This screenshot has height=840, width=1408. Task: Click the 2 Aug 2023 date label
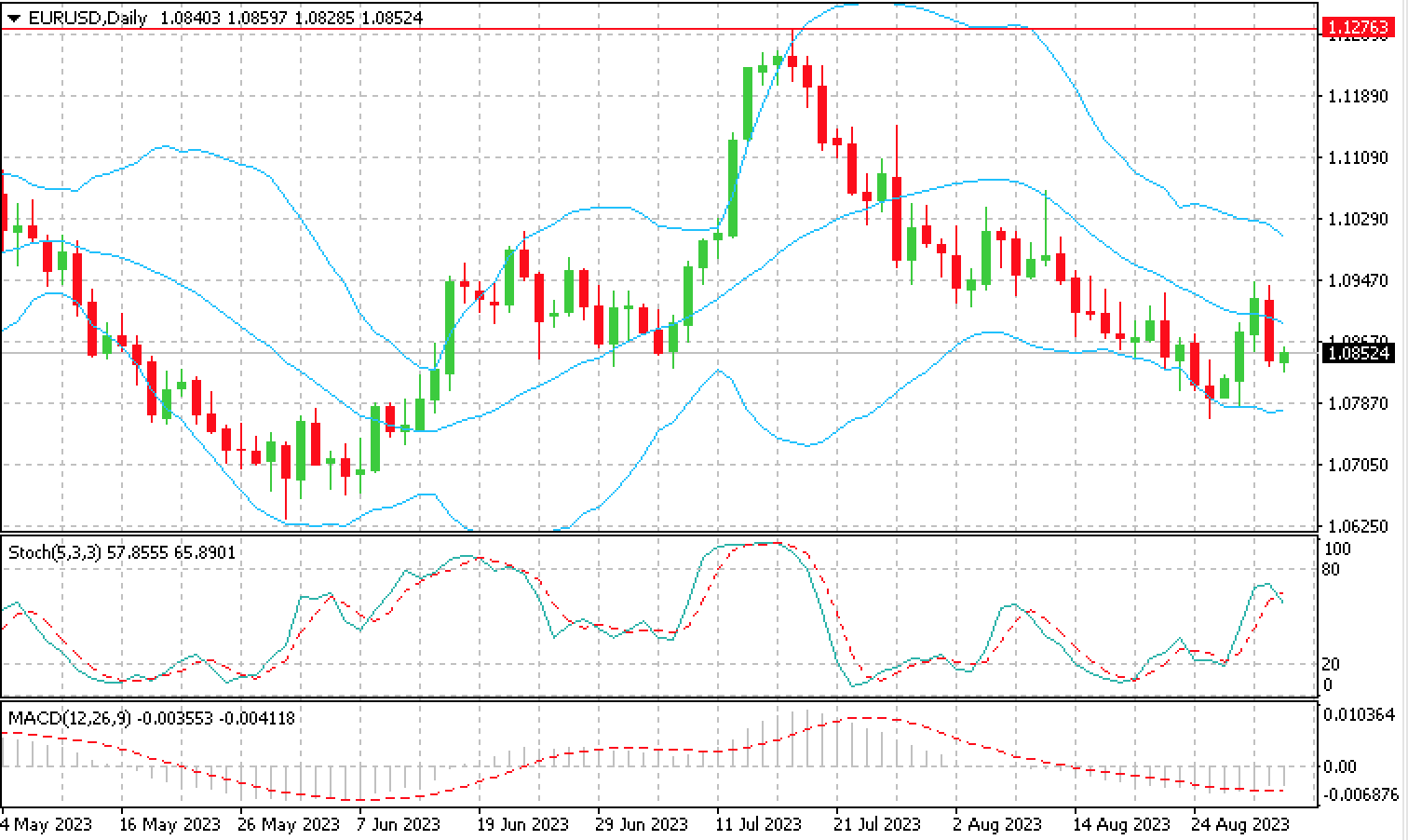pos(998,824)
